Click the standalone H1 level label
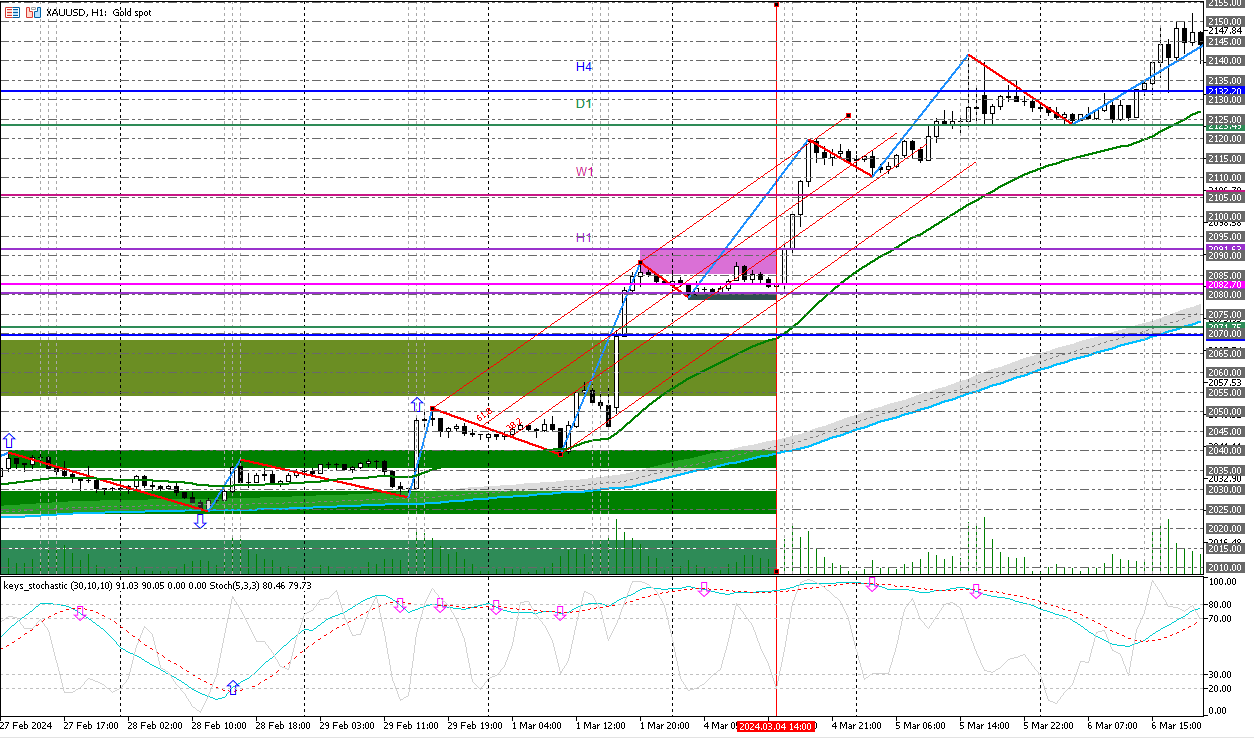Viewport: 1254px width, 738px height. point(584,237)
